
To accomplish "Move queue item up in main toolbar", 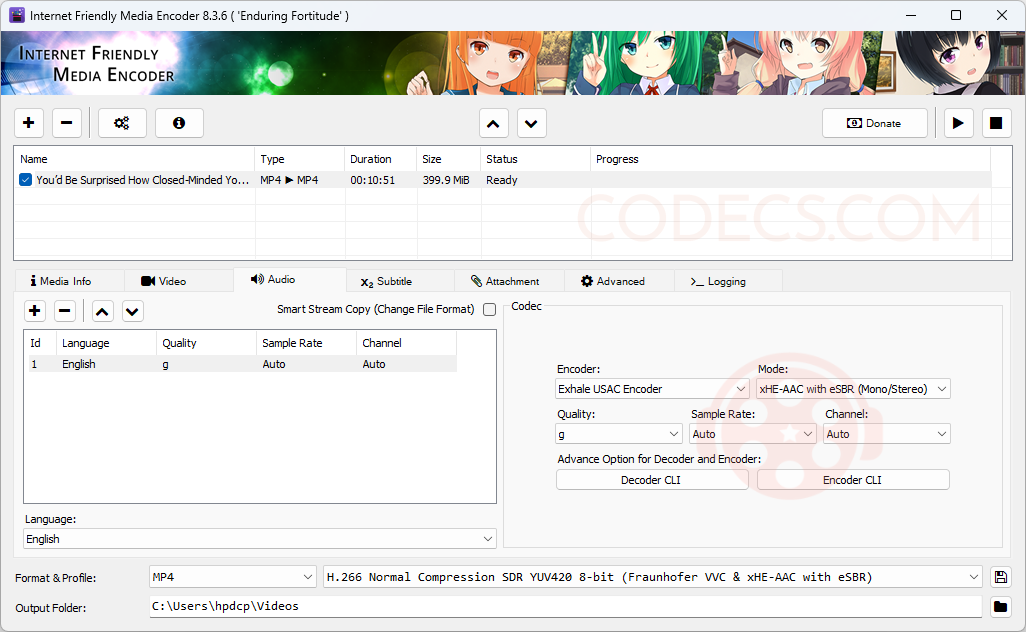I will (x=493, y=123).
